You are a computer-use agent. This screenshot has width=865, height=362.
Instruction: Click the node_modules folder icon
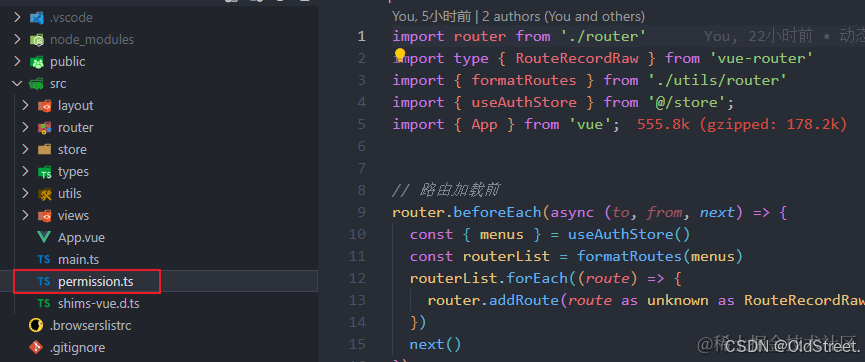[x=36, y=40]
